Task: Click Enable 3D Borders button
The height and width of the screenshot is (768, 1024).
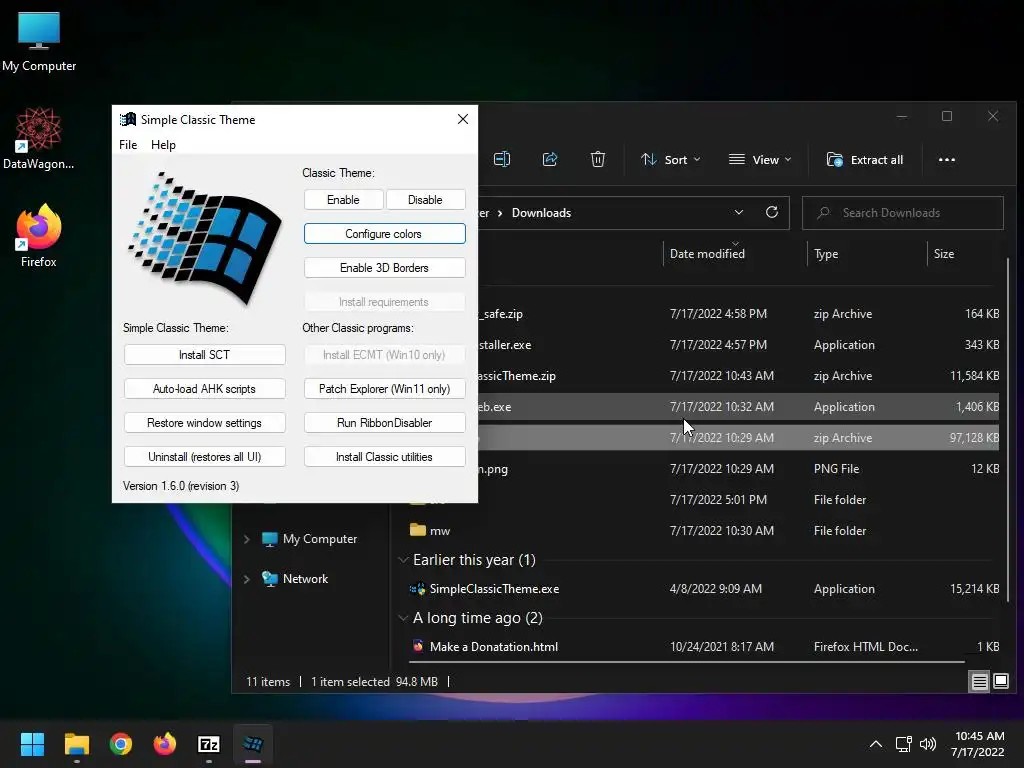Action: point(385,267)
